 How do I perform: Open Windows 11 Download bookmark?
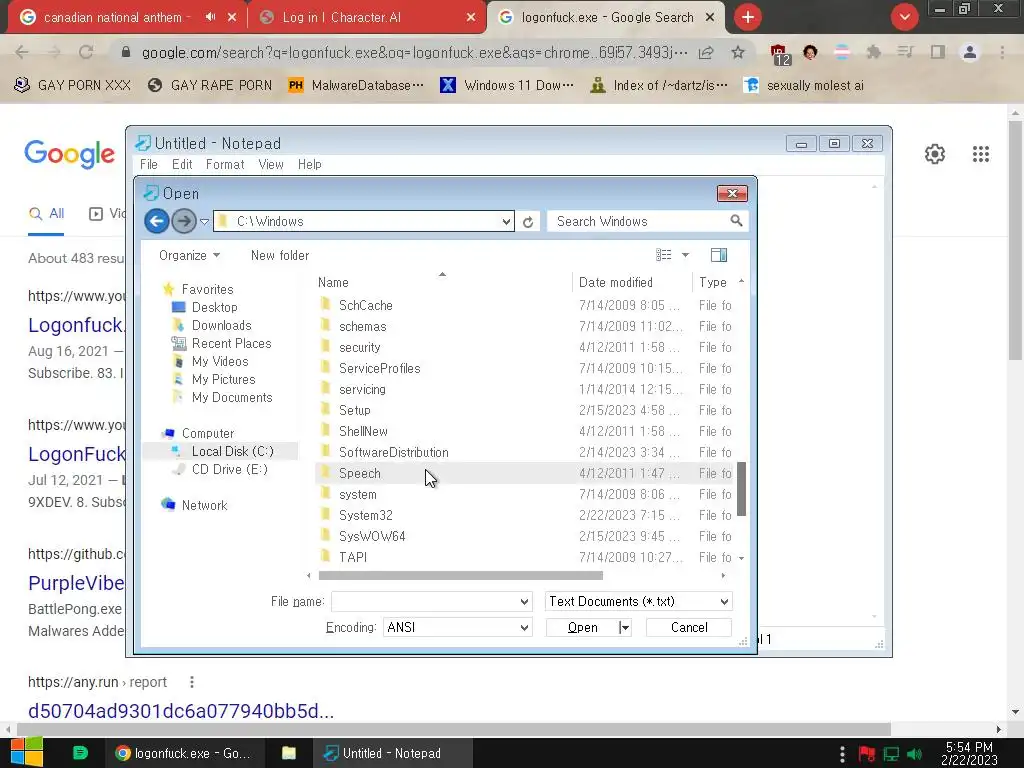pyautogui.click(x=507, y=86)
